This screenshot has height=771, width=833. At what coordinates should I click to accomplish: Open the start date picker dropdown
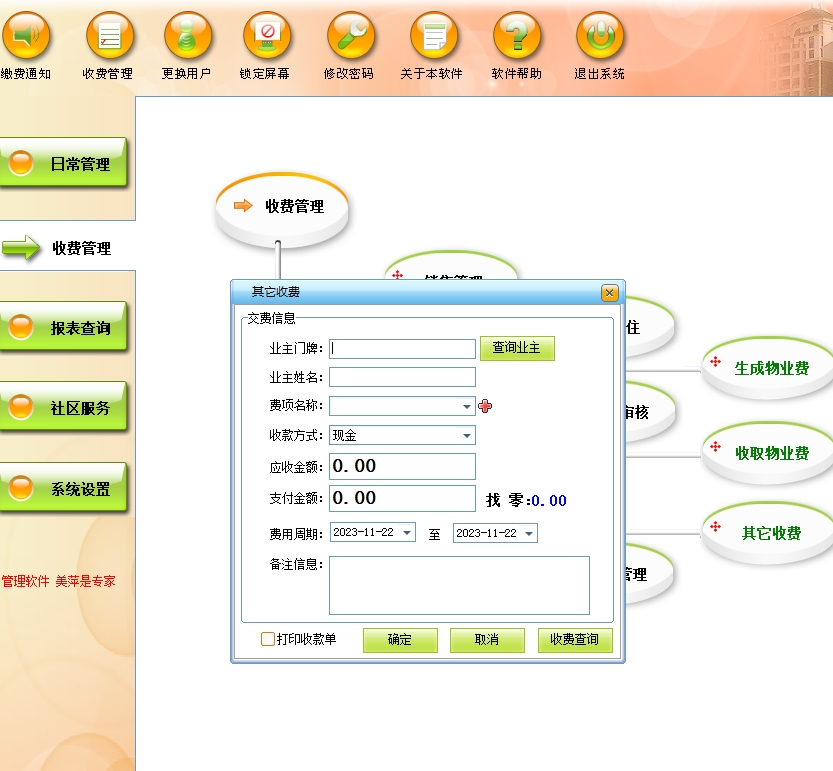point(407,533)
